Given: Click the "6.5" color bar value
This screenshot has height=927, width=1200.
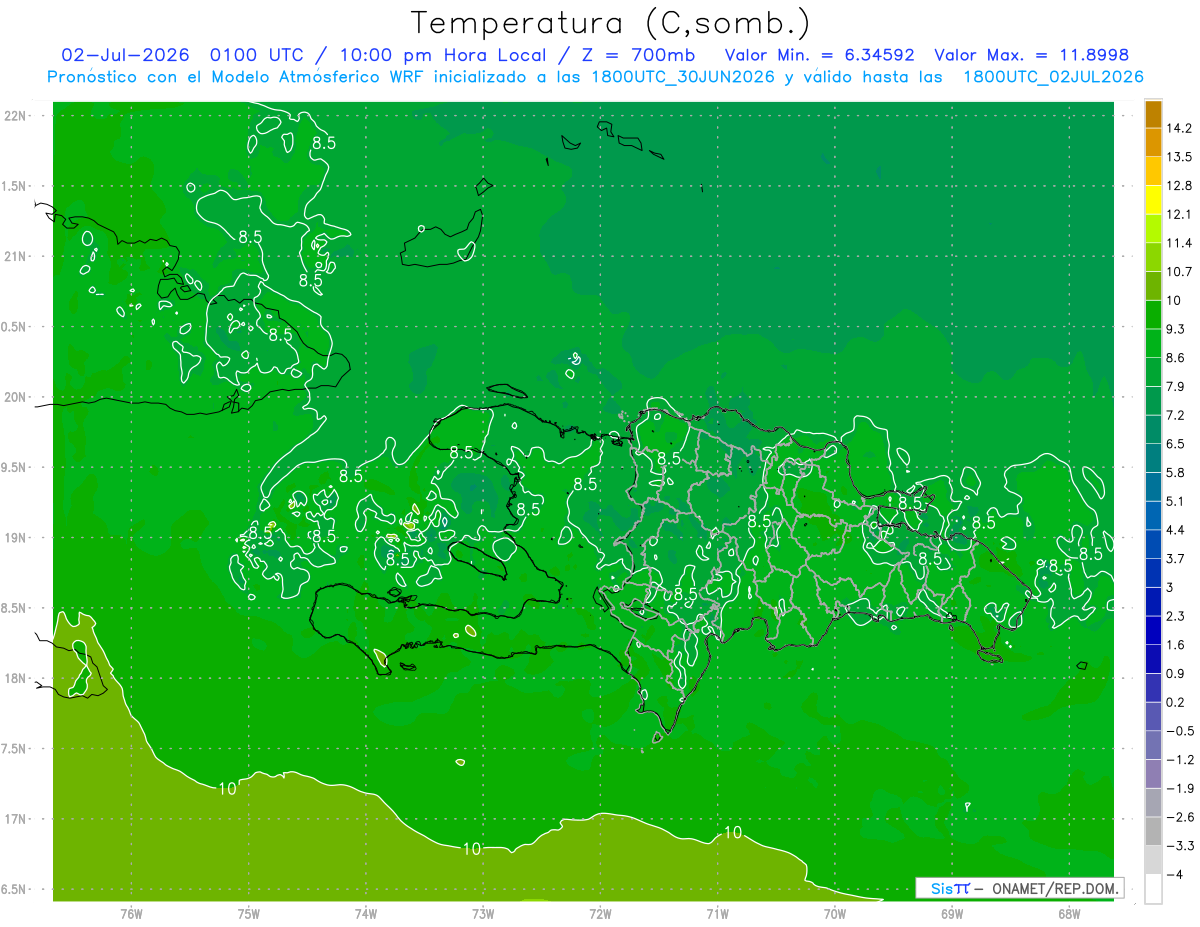Looking at the screenshot, I should [1176, 444].
